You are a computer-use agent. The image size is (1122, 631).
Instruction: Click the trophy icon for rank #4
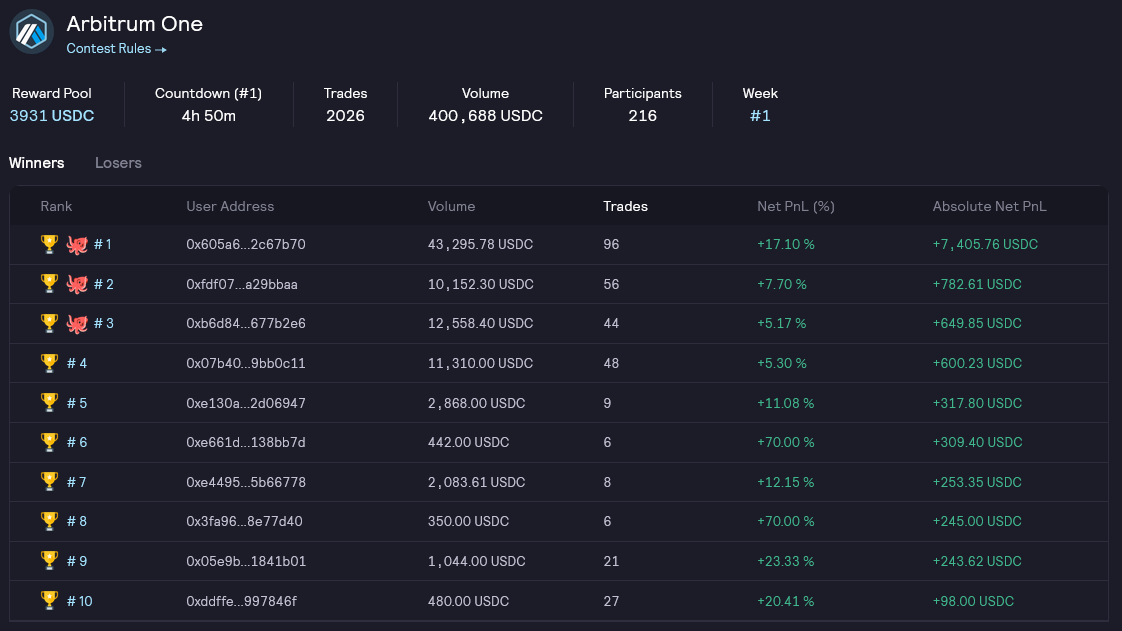[x=49, y=363]
